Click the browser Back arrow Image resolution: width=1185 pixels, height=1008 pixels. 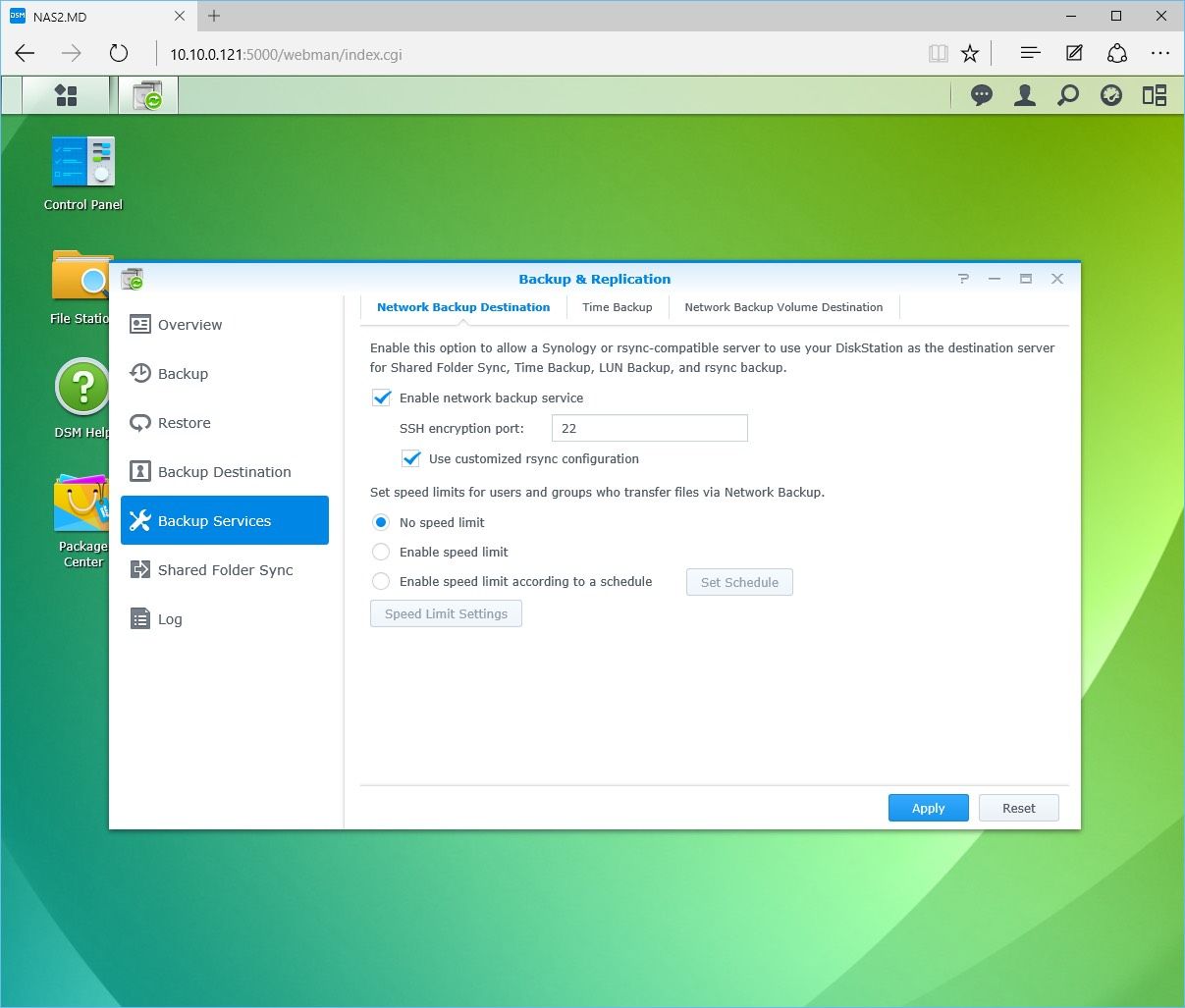pos(26,54)
